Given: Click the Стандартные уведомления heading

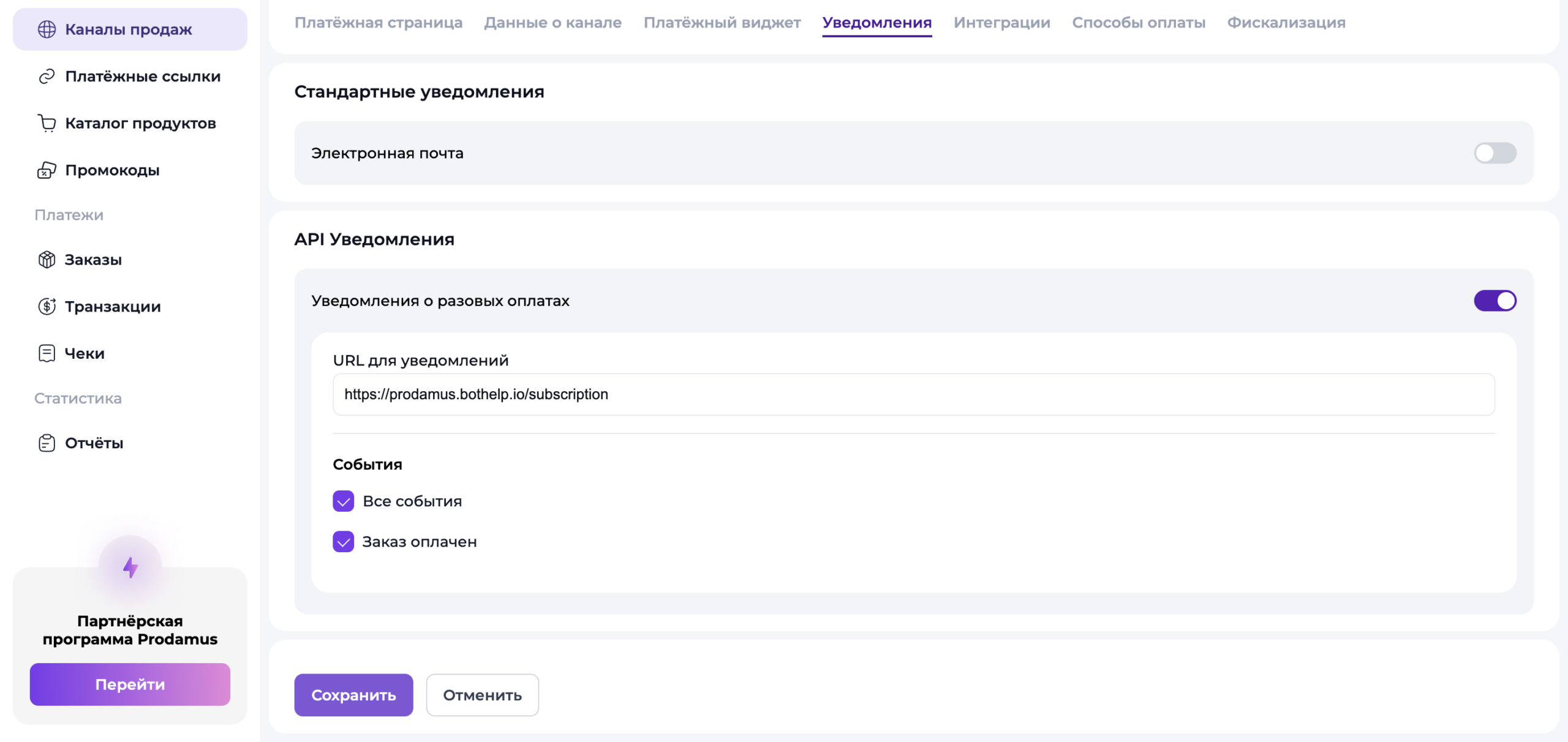Looking at the screenshot, I should pos(419,92).
